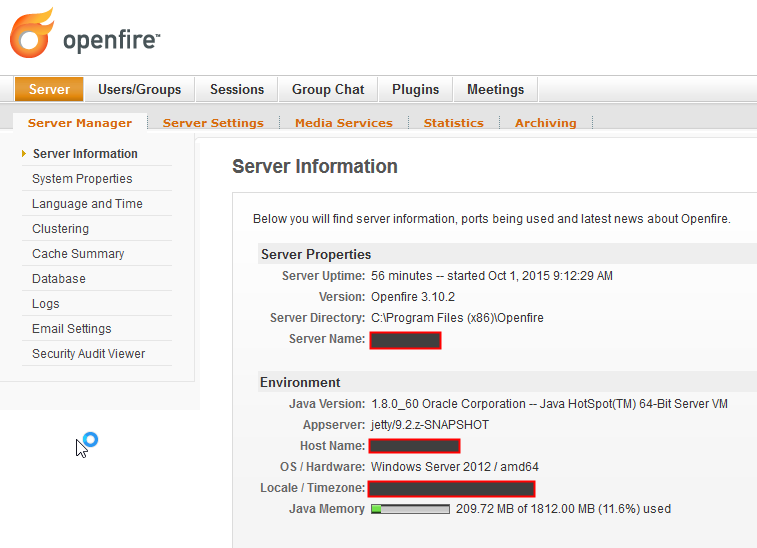The width and height of the screenshot is (757, 548).
Task: Open the Server Manager subtab
Action: tap(80, 123)
